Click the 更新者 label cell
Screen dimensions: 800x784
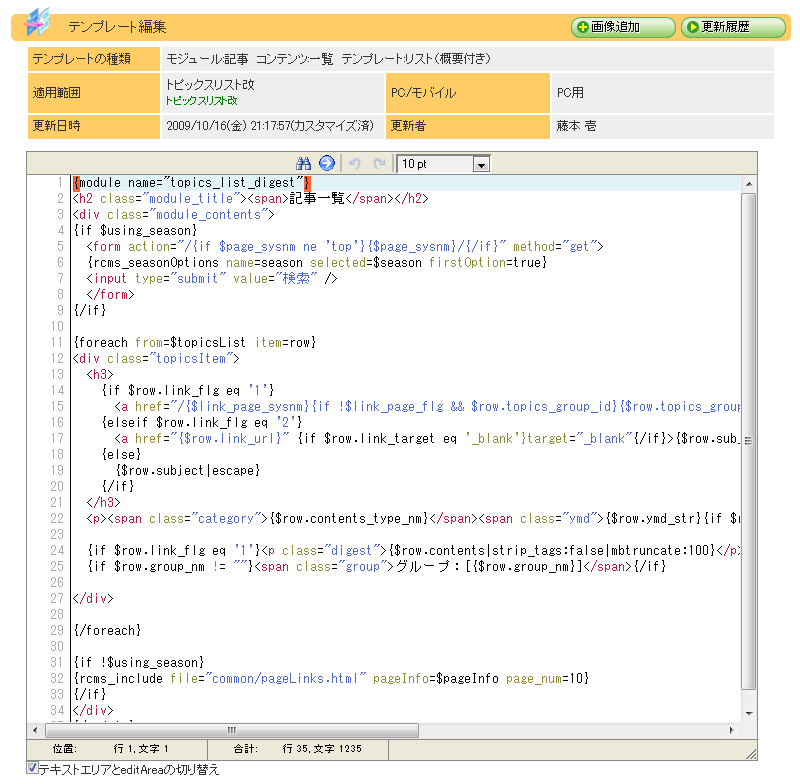467,126
